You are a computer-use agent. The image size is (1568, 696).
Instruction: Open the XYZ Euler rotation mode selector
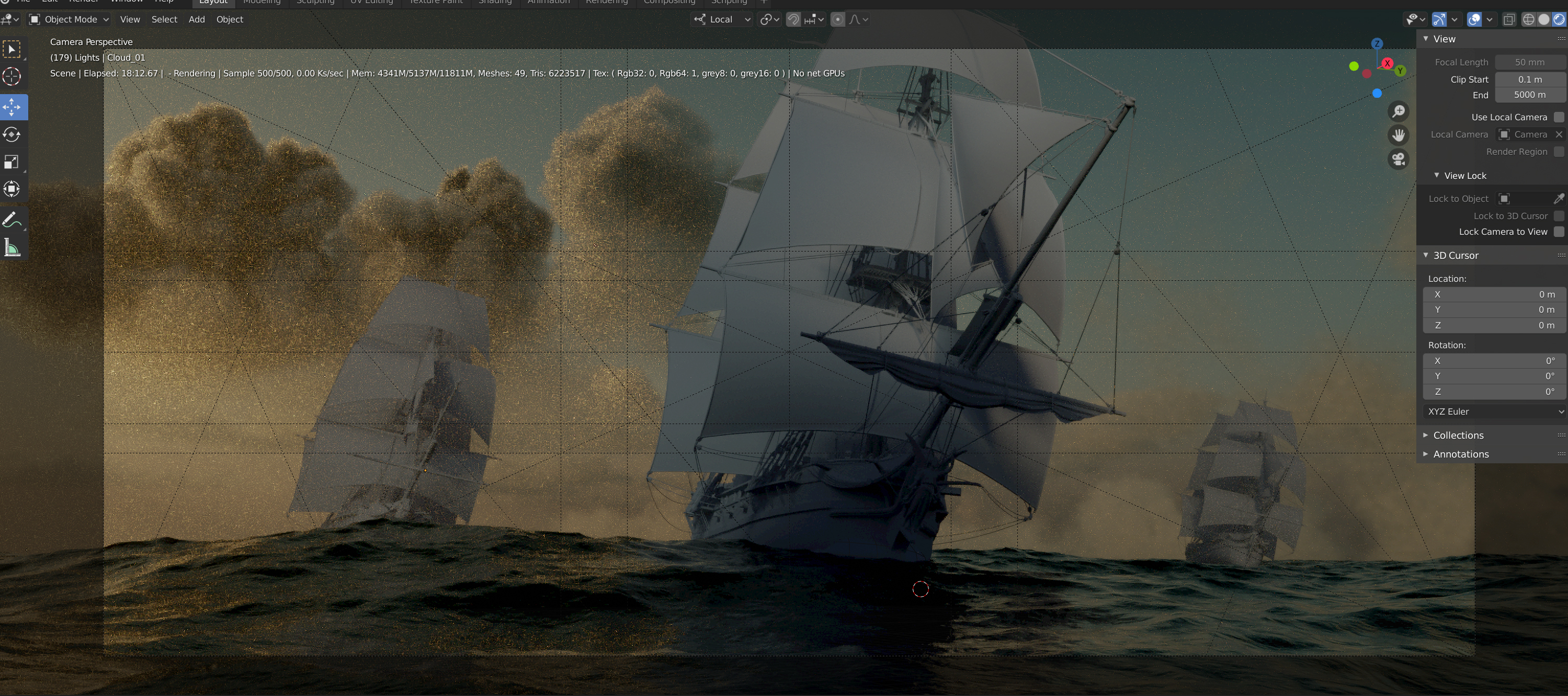coord(1494,411)
